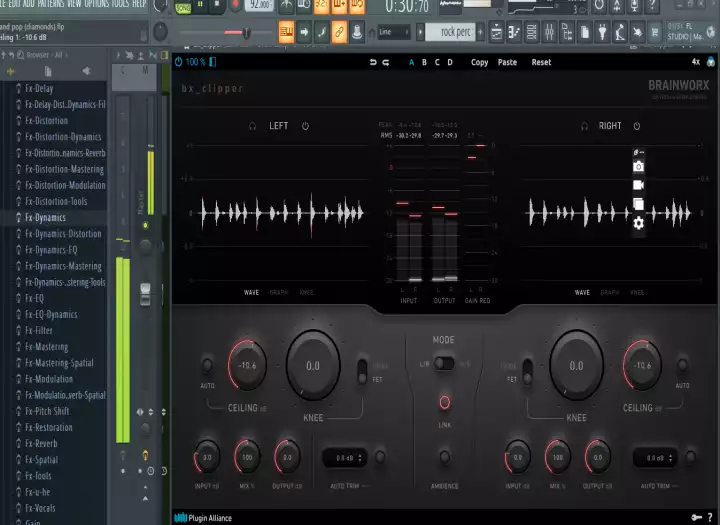Click the plus icon in browser header
This screenshot has width=720, height=525.
[x=10, y=72]
